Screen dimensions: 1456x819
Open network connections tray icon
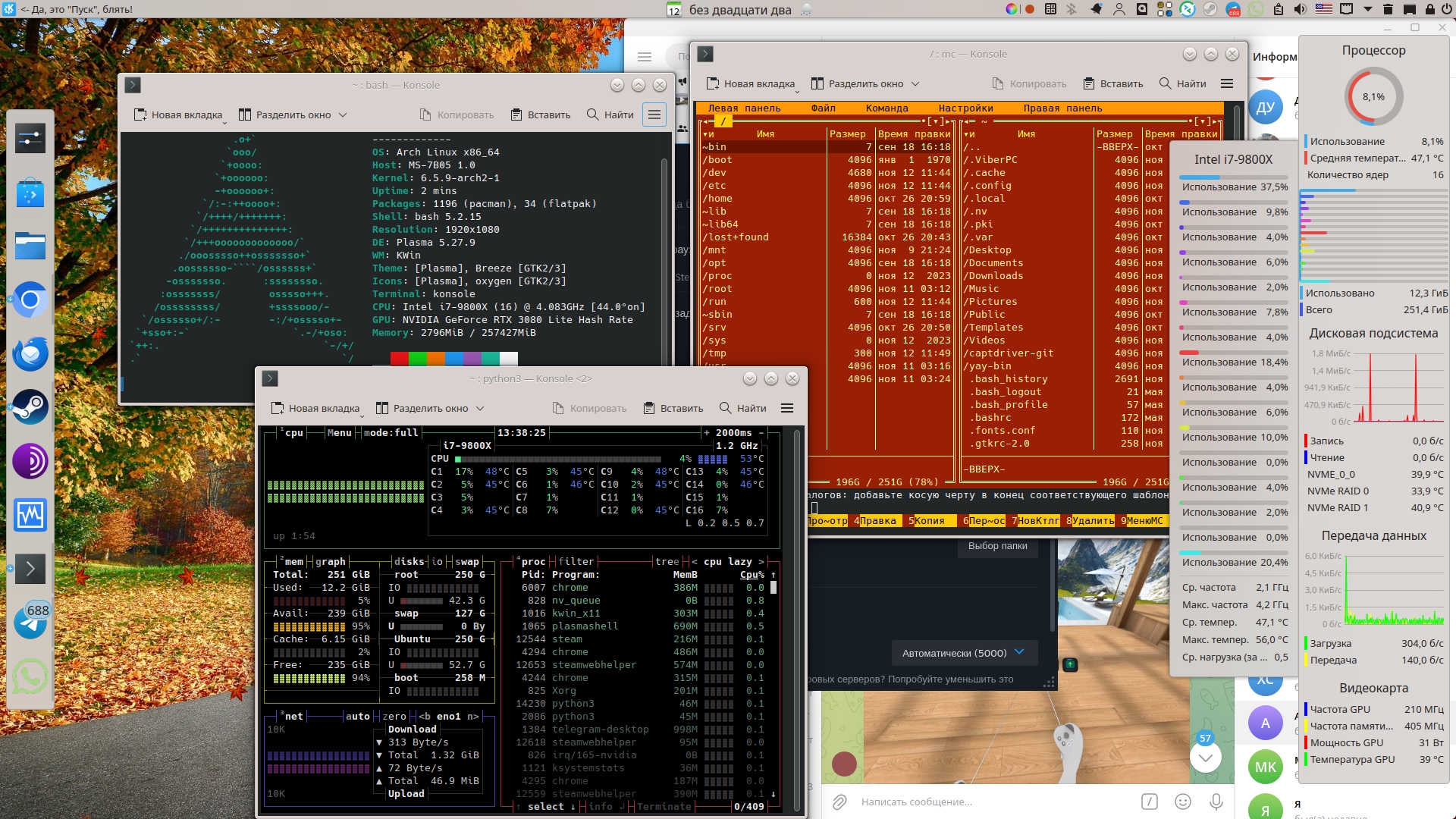1347,9
